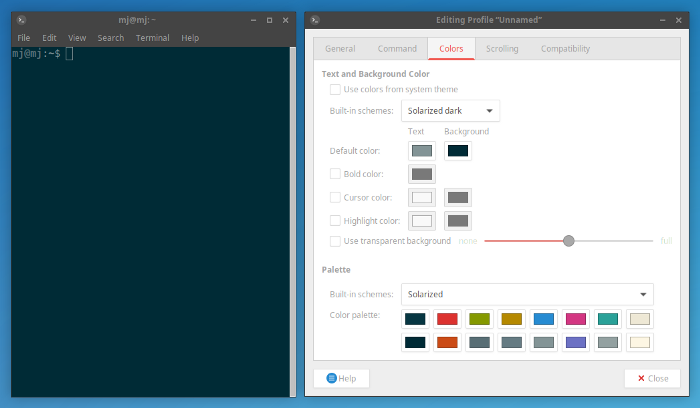Click the terminal window scrollbar

click(293, 221)
